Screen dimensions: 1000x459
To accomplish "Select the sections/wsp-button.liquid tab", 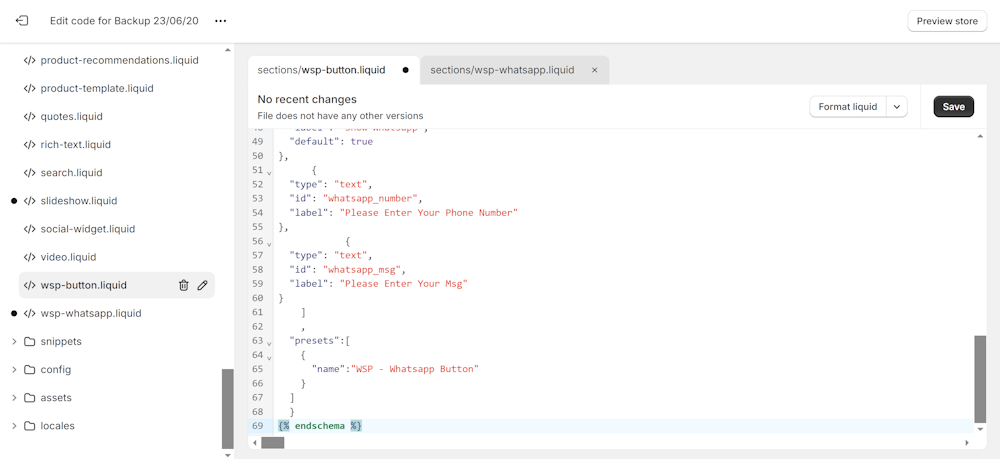I will (321, 70).
